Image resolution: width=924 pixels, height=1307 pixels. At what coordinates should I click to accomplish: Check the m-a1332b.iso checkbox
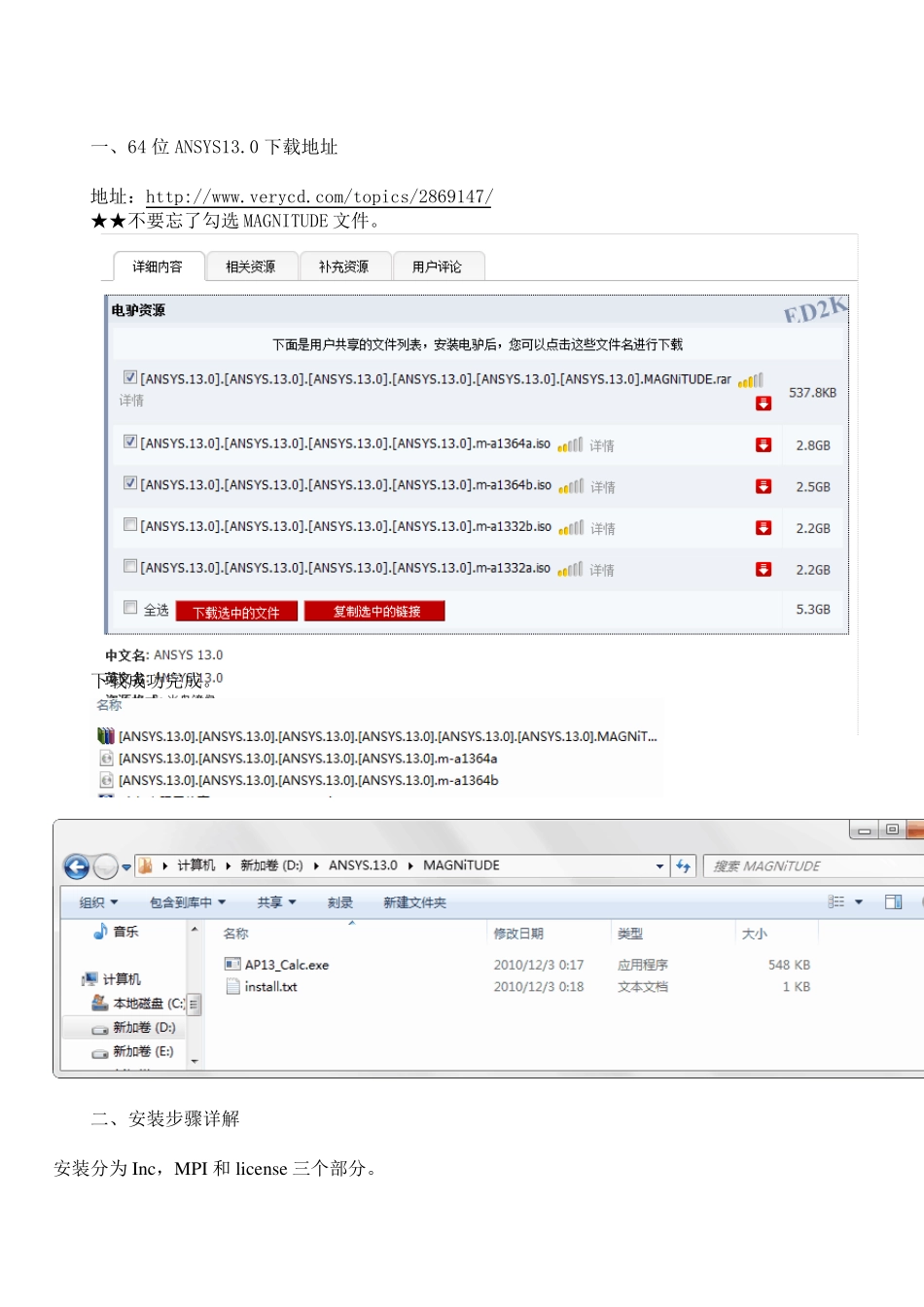tap(130, 524)
